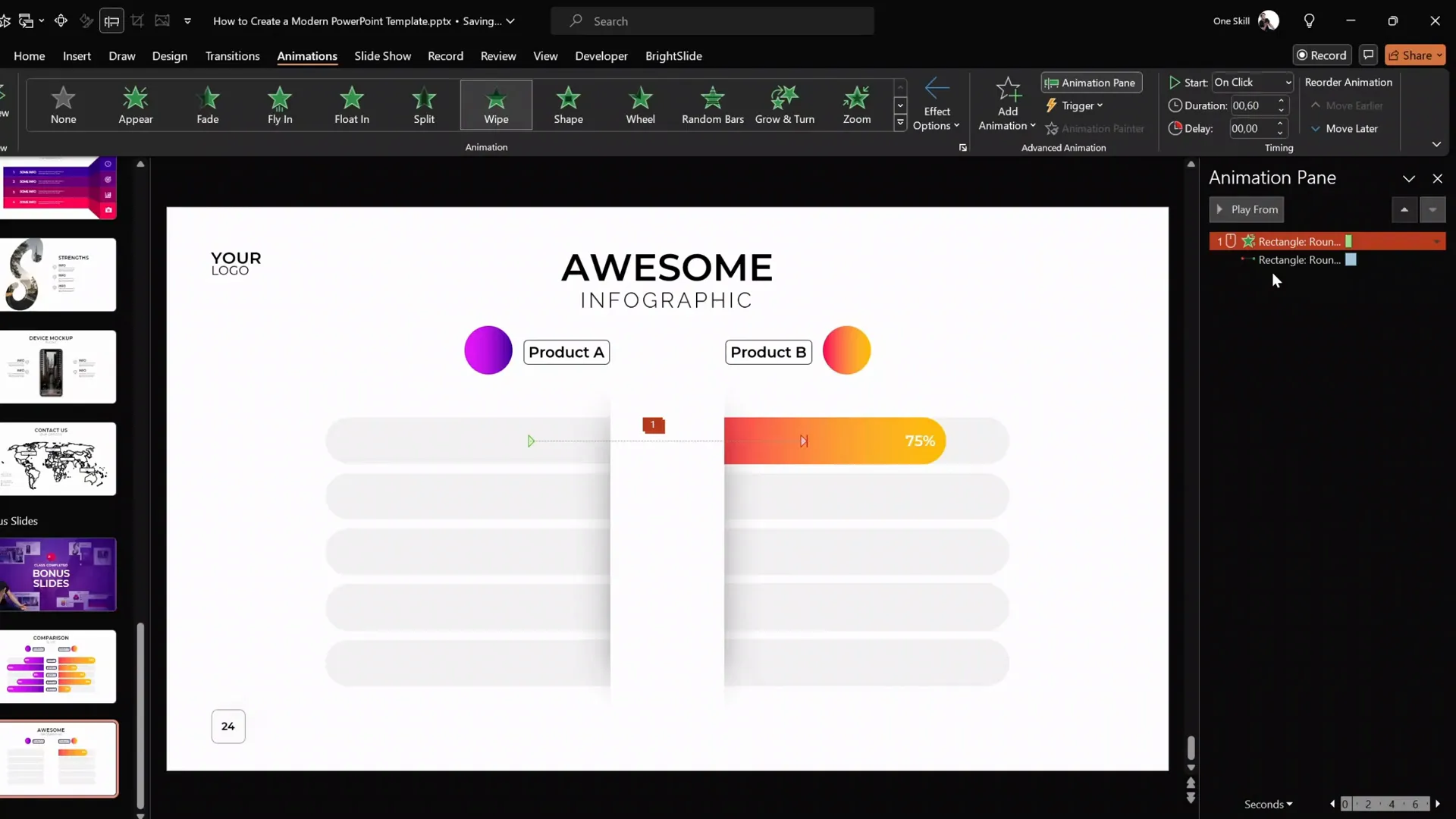Select the Product A purple gradient circle
This screenshot has height=819, width=1456.
pos(488,350)
